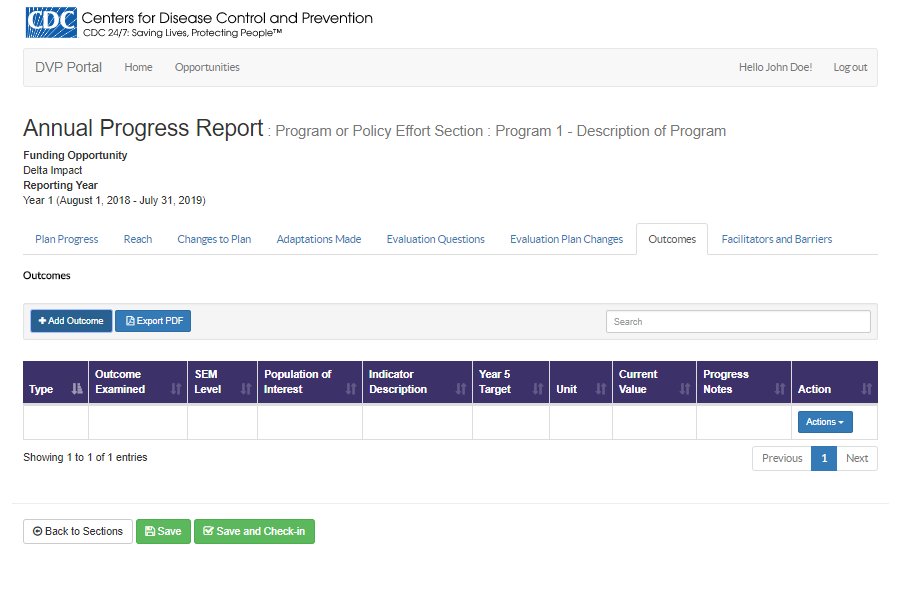Sort by Year 5 Target arrows
This screenshot has width=912, height=589.
538,389
